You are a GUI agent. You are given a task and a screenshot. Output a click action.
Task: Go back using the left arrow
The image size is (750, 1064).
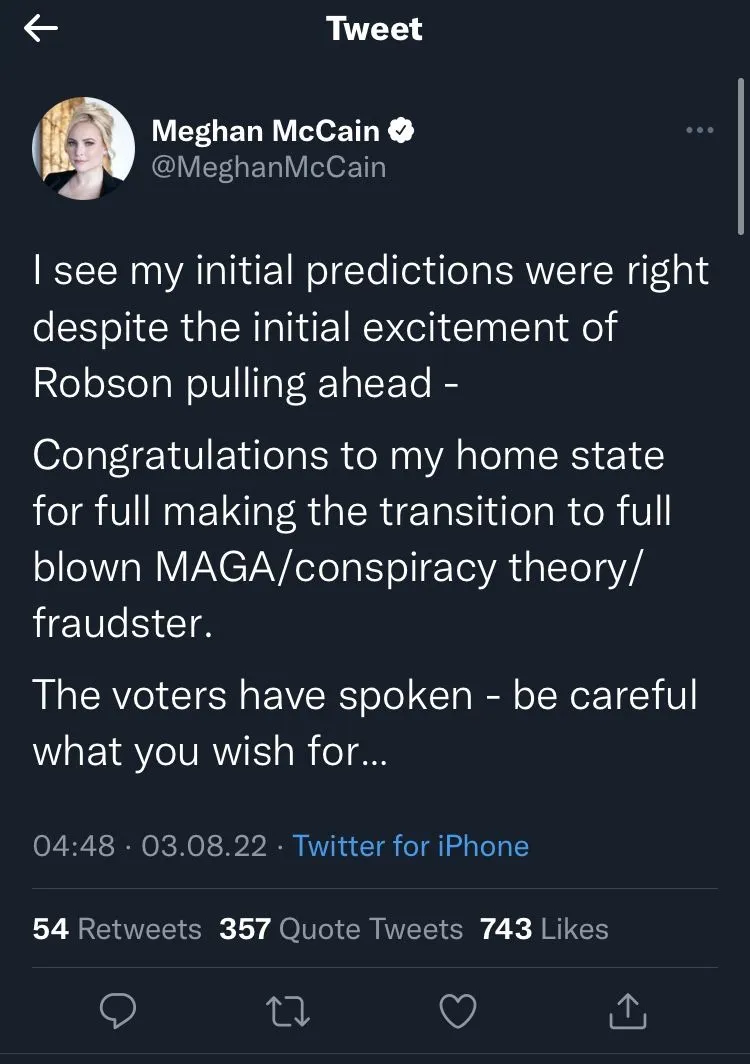pyautogui.click(x=41, y=30)
